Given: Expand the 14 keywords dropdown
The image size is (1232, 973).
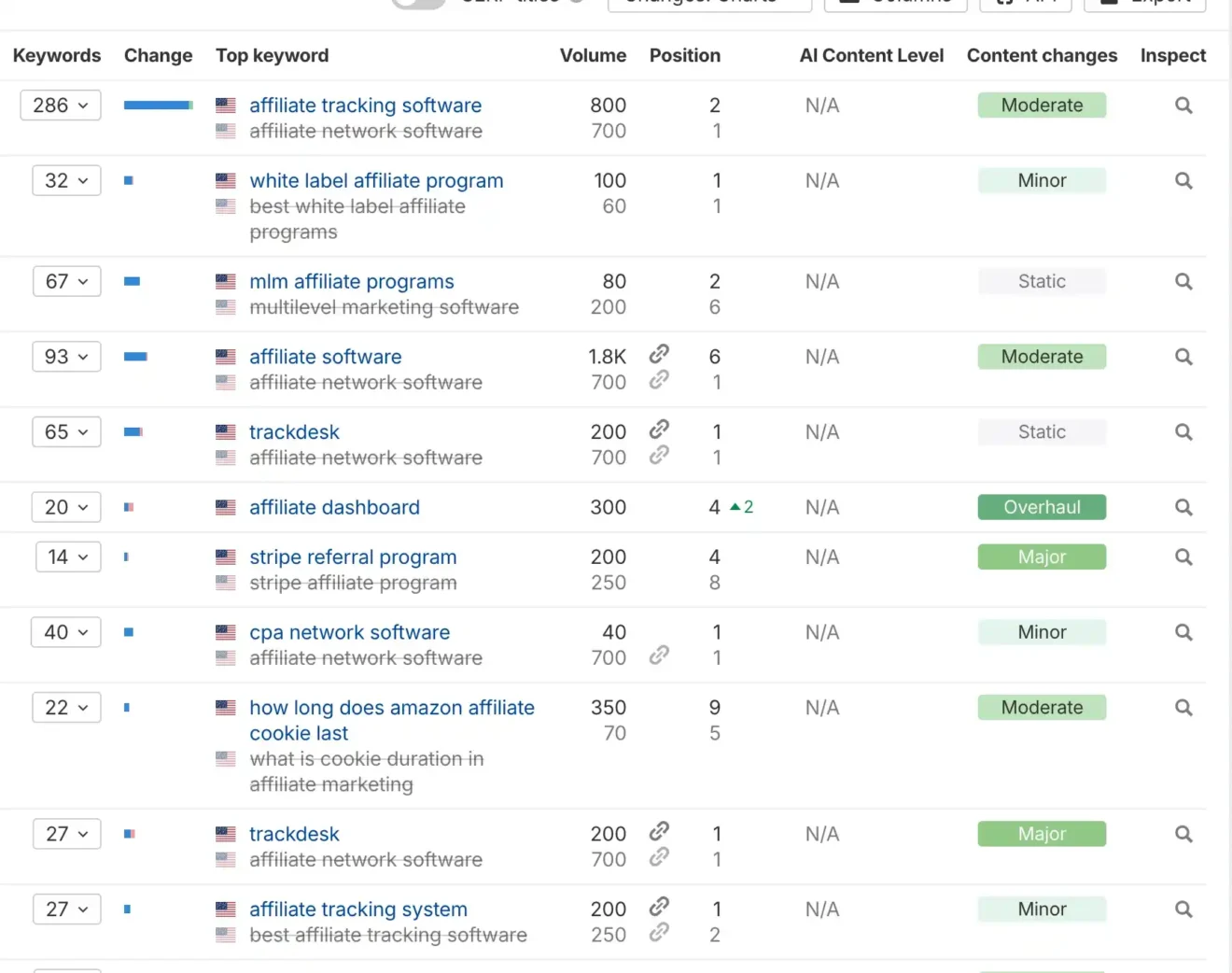Looking at the screenshot, I should (x=68, y=557).
